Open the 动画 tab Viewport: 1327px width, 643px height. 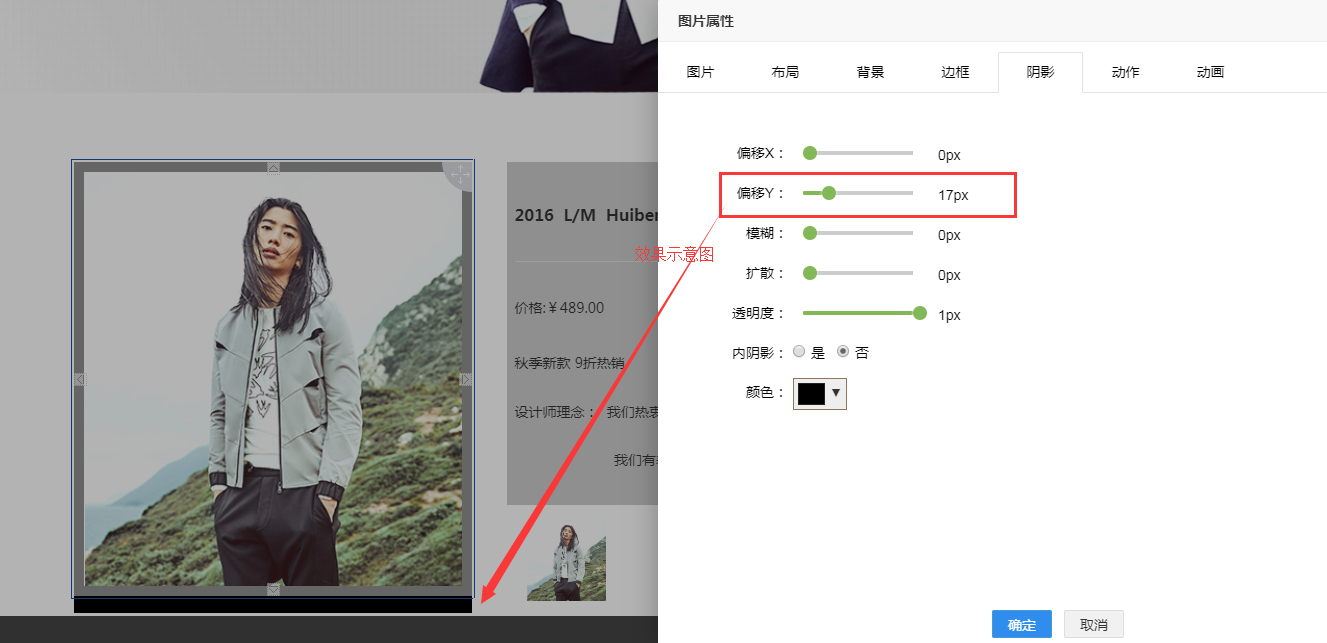pyautogui.click(x=1210, y=72)
